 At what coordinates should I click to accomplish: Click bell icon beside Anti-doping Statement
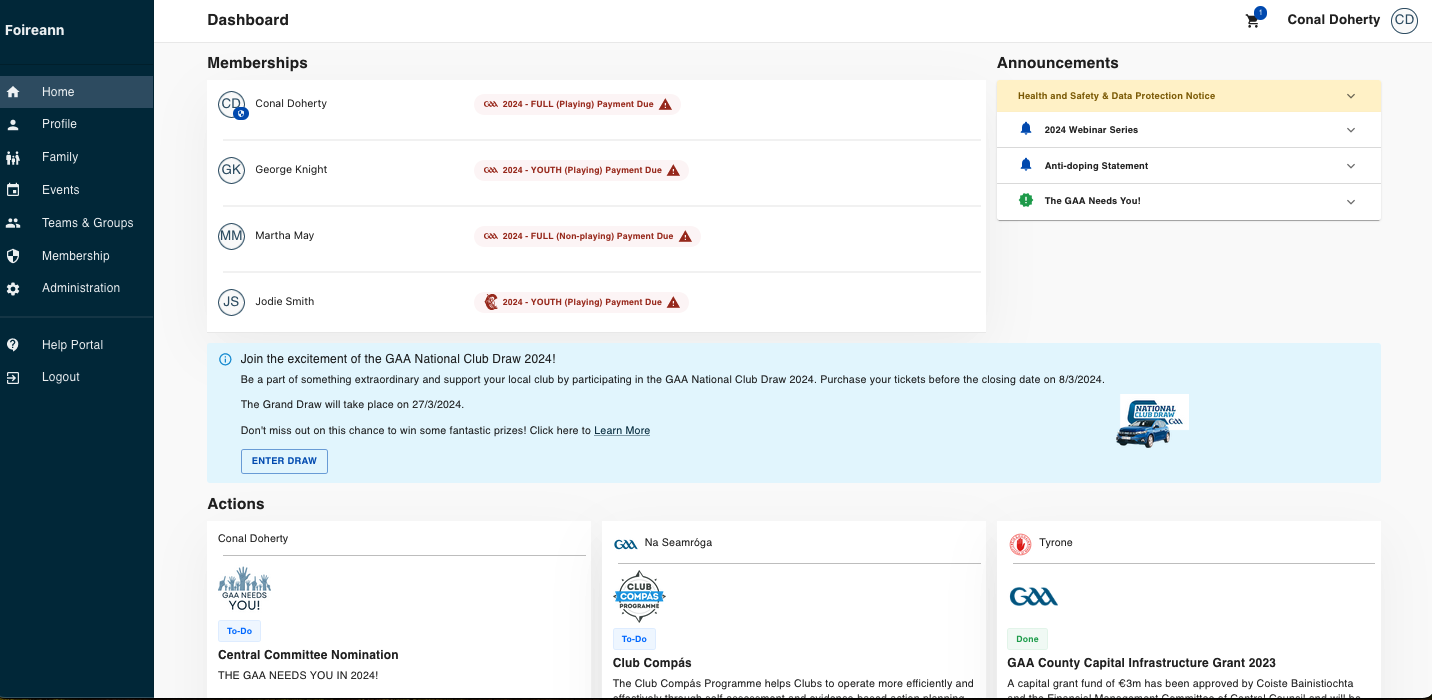point(1025,165)
